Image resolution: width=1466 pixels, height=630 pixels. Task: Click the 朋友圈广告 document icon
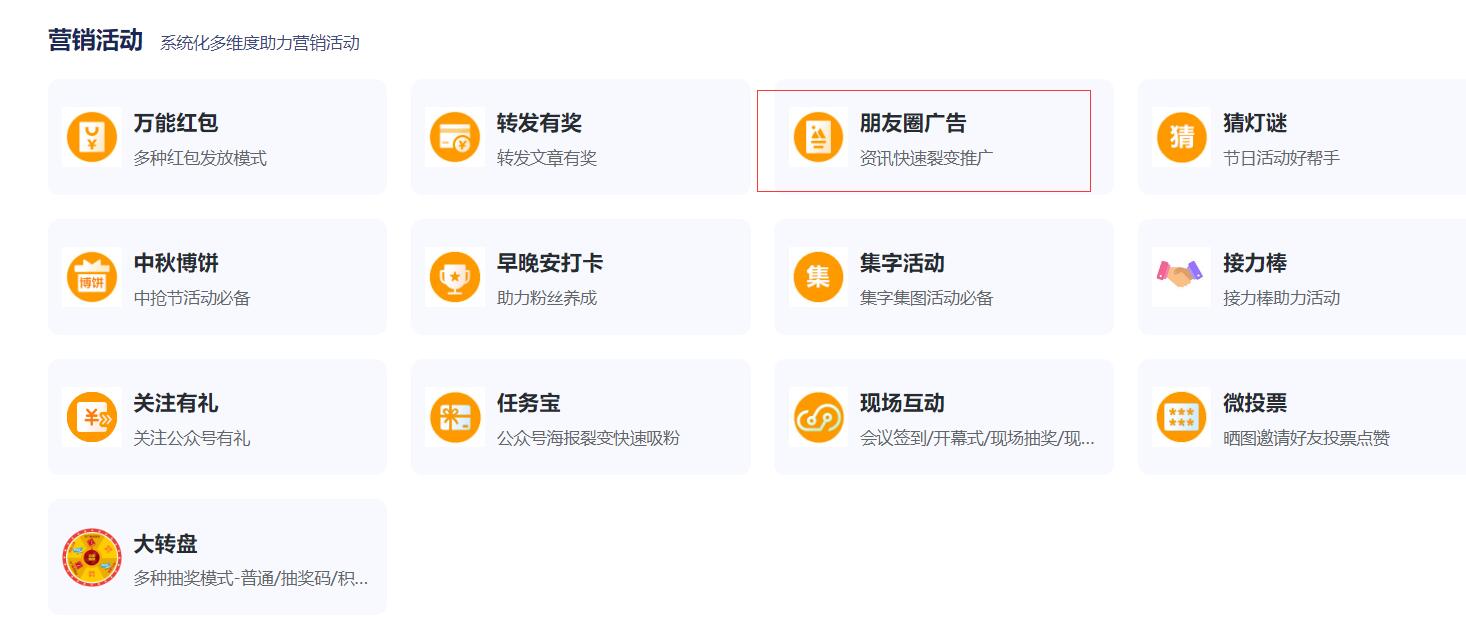click(818, 137)
